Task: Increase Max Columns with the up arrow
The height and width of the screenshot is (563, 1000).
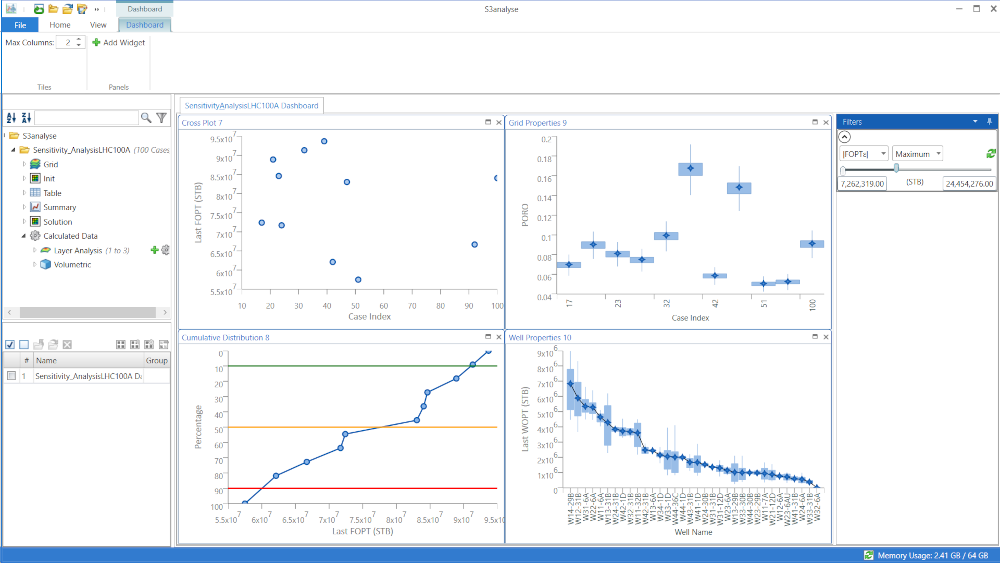Action: 79,40
